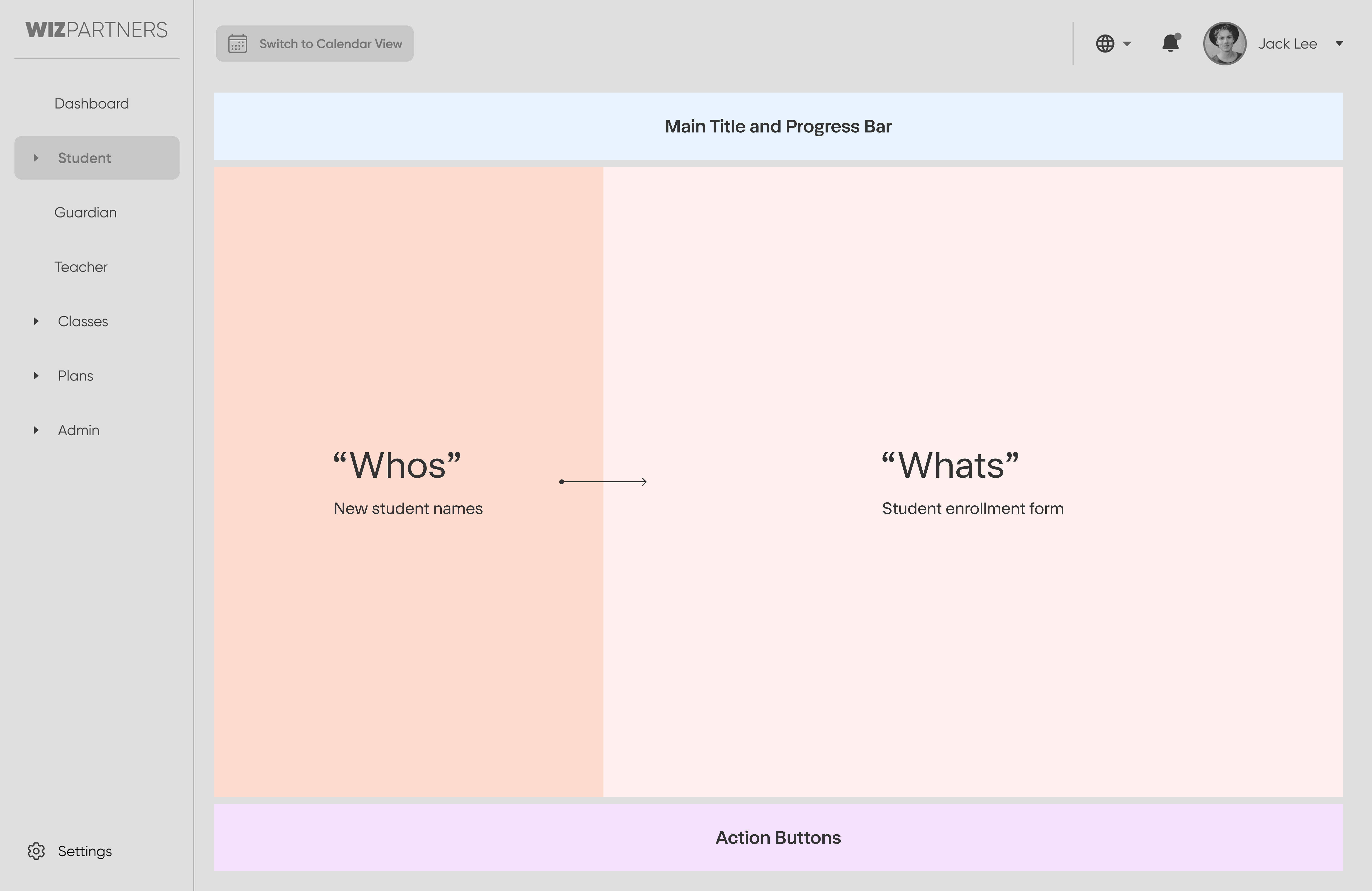Click the New student names label
This screenshot has width=1372, height=891.
point(408,508)
